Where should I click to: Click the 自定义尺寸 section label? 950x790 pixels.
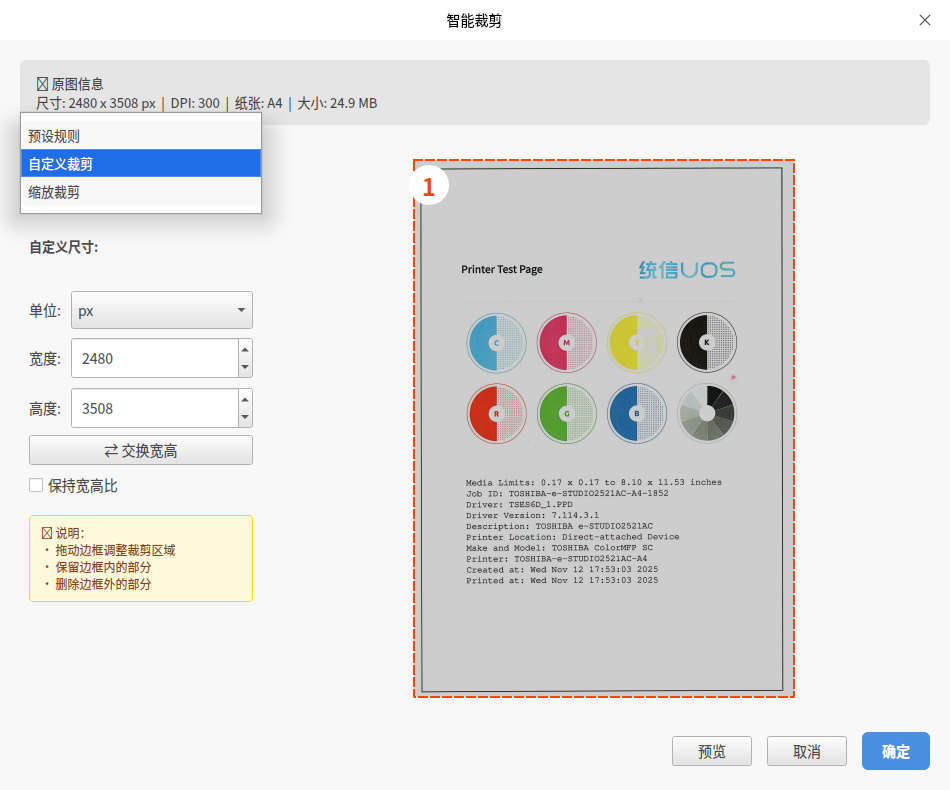[64, 247]
